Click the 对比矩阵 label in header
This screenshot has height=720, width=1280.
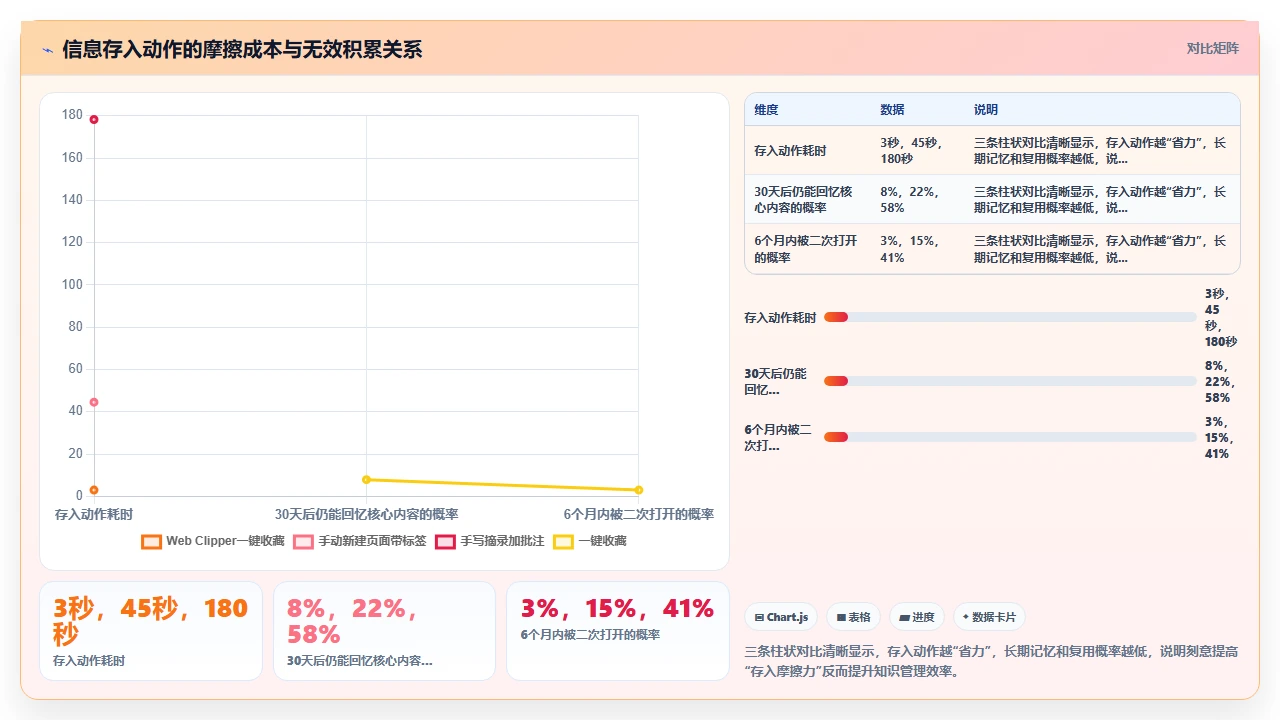tap(1213, 48)
